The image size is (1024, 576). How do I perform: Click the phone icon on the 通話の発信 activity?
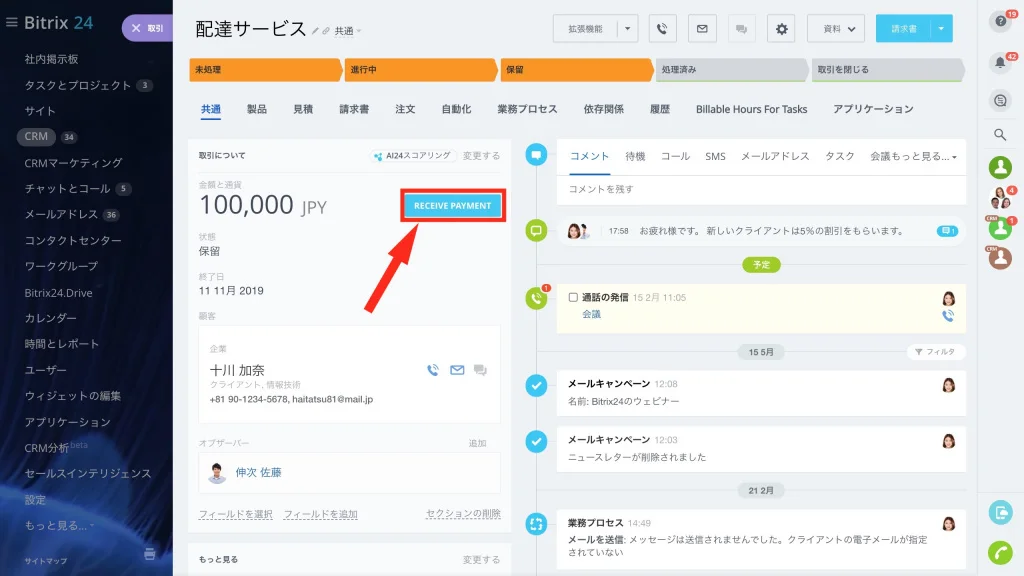pyautogui.click(x=948, y=315)
